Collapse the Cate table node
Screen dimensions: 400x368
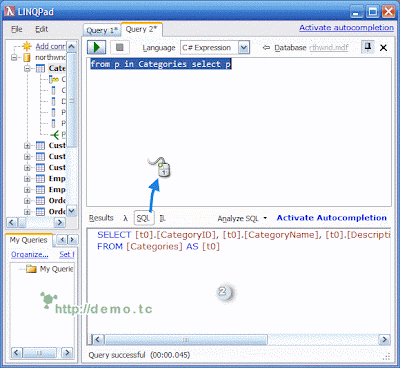coord(27,69)
